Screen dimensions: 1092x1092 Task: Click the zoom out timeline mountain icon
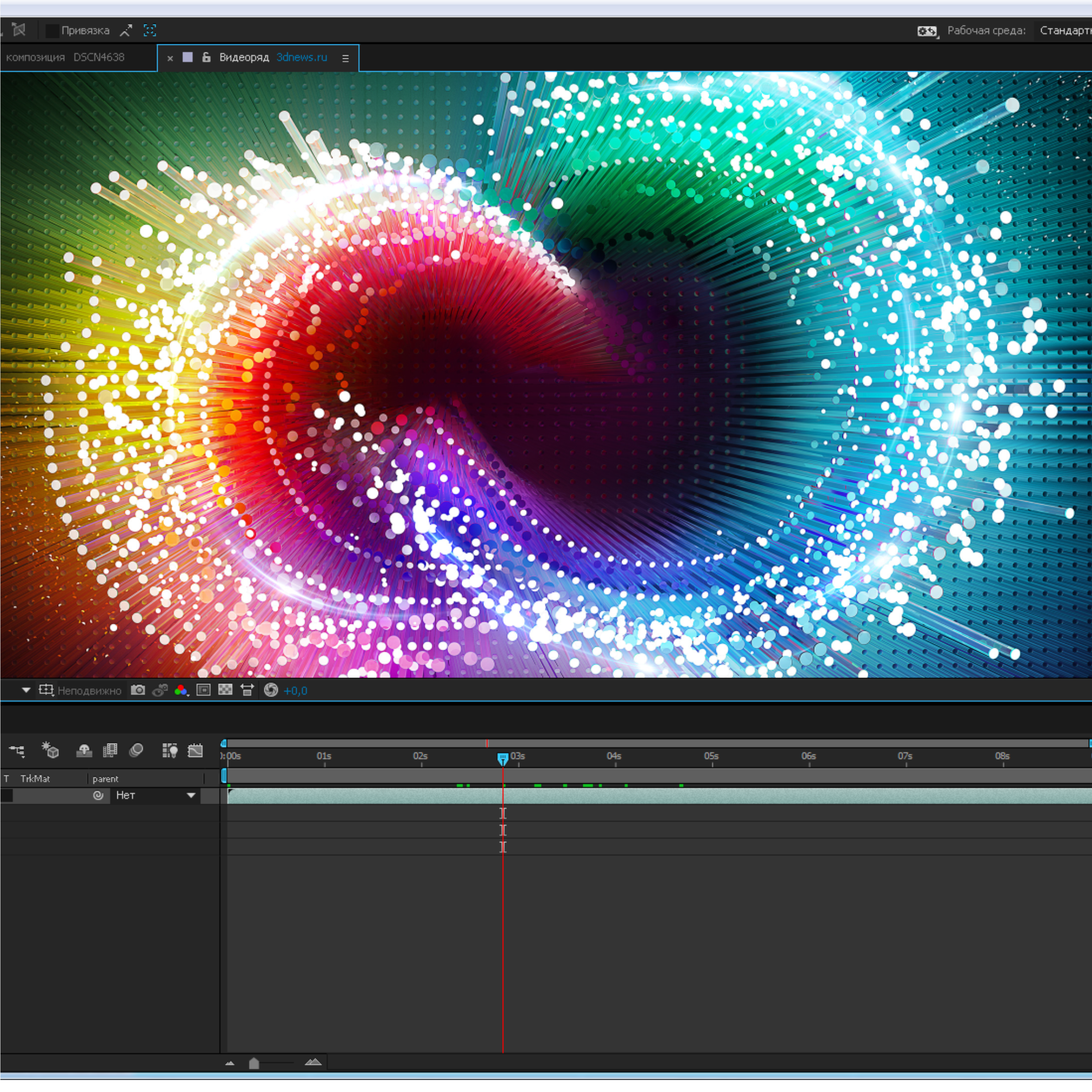230,1063
